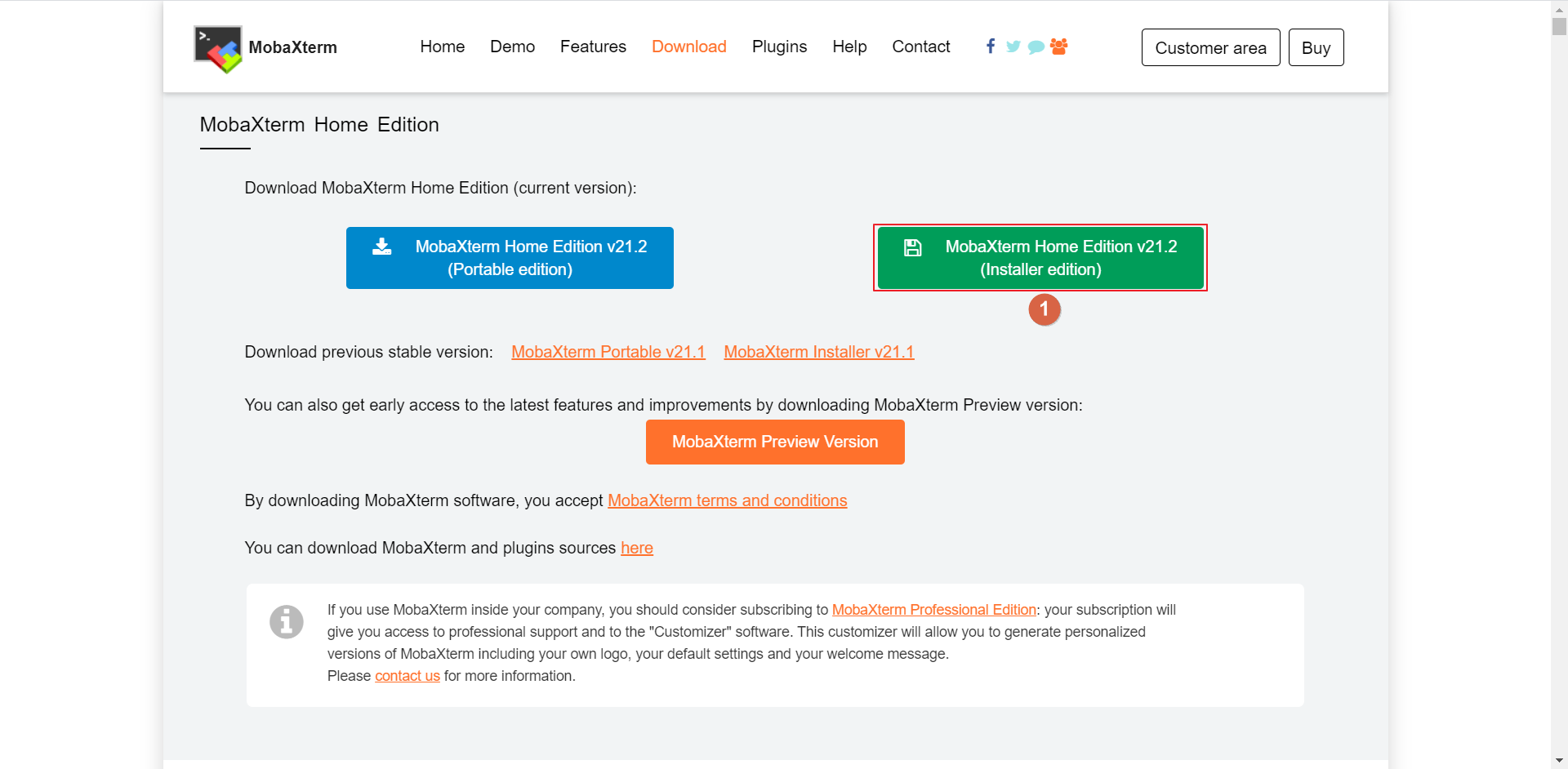The image size is (1568, 769).
Task: Click the Customer area button
Action: [1211, 47]
